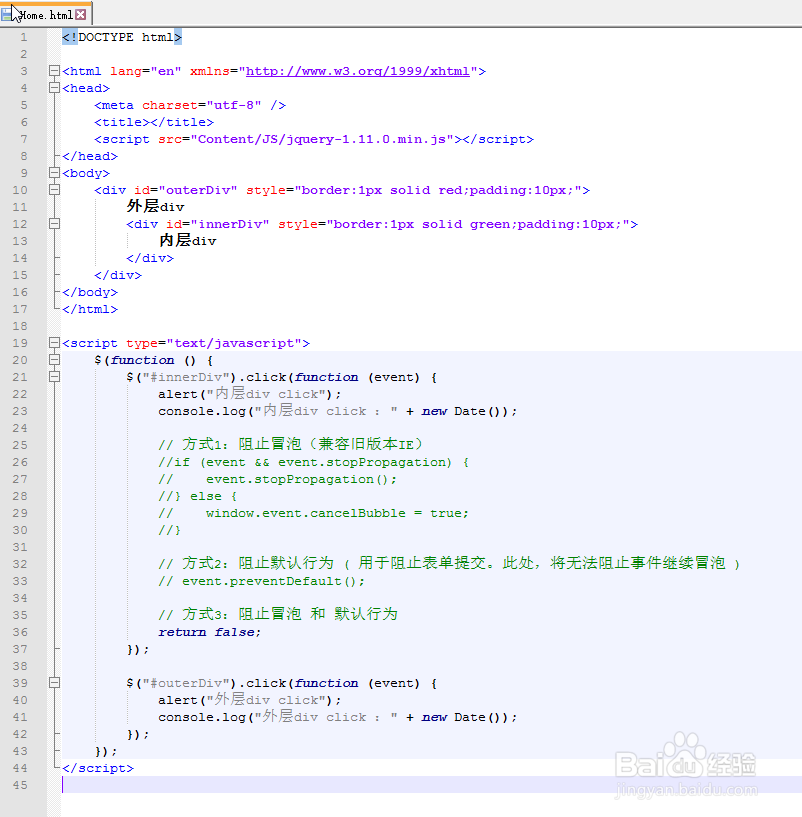Click the 内层div text on line 13
802x817 pixels.
[x=188, y=240]
